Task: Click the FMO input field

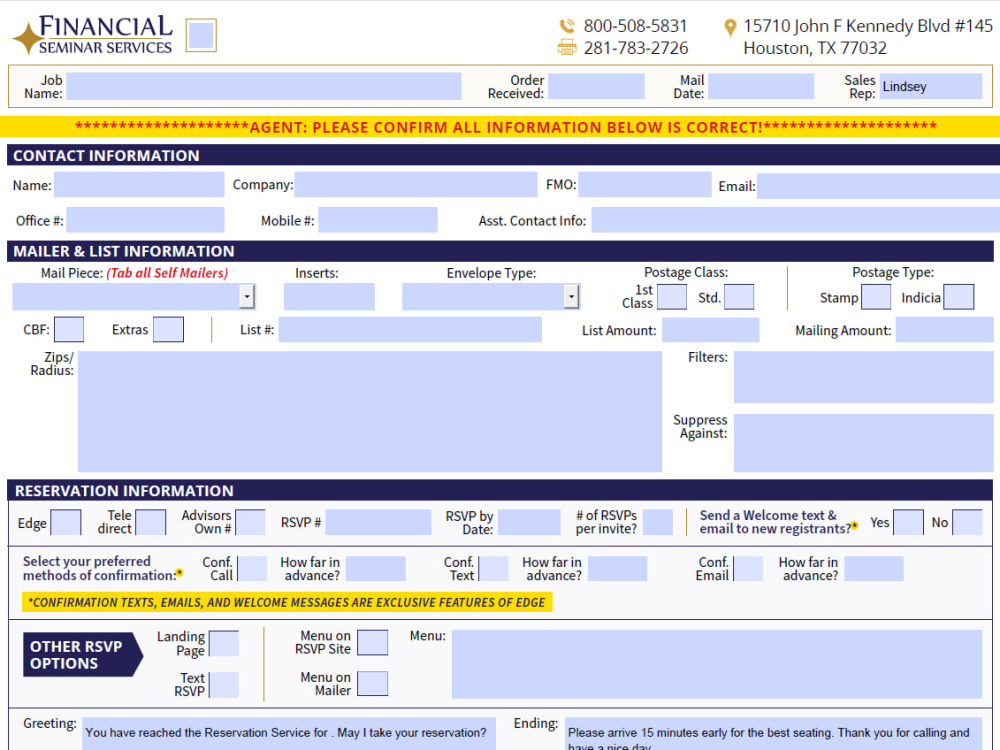Action: tap(645, 185)
